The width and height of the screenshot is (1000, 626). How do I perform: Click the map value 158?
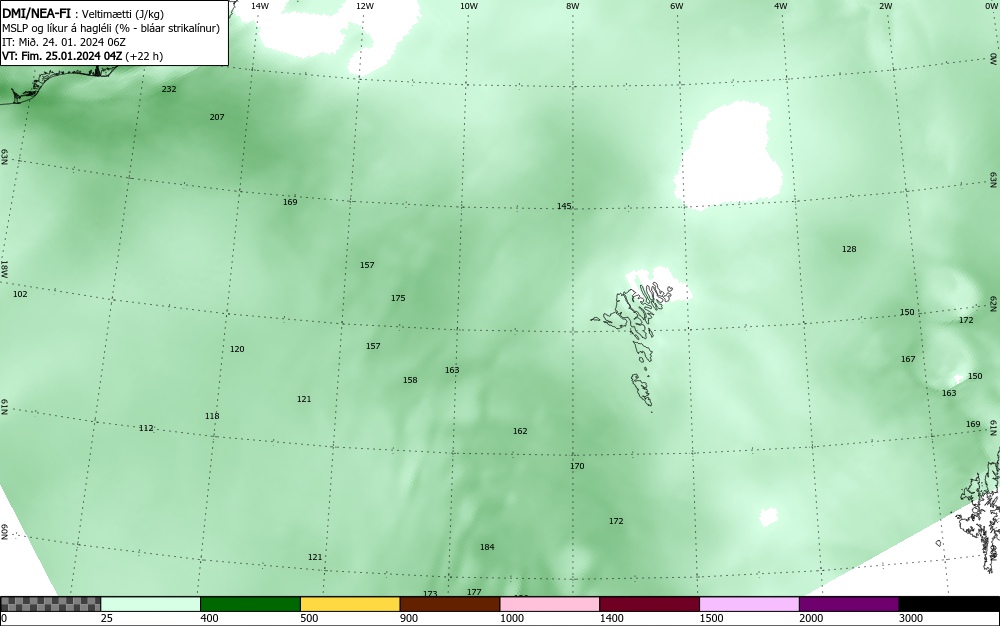coord(410,381)
